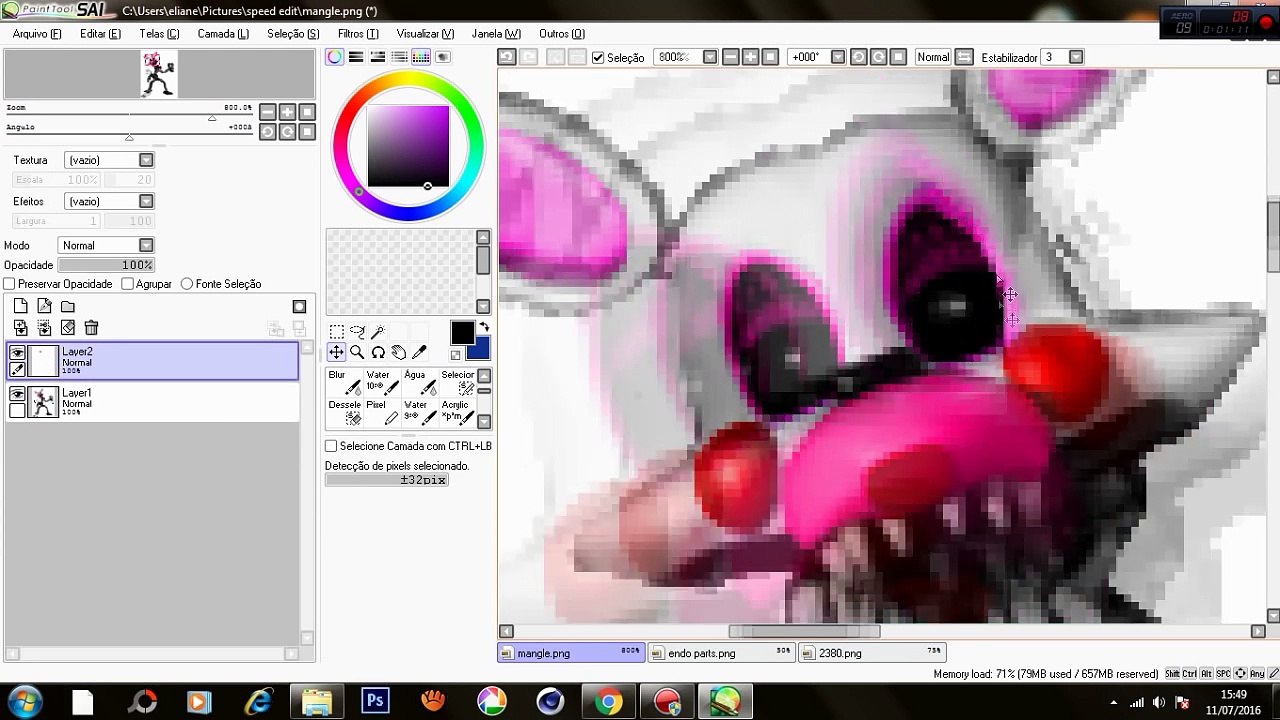This screenshot has width=1280, height=720.
Task: Toggle the scratchpad panel icon
Action: tap(443, 57)
